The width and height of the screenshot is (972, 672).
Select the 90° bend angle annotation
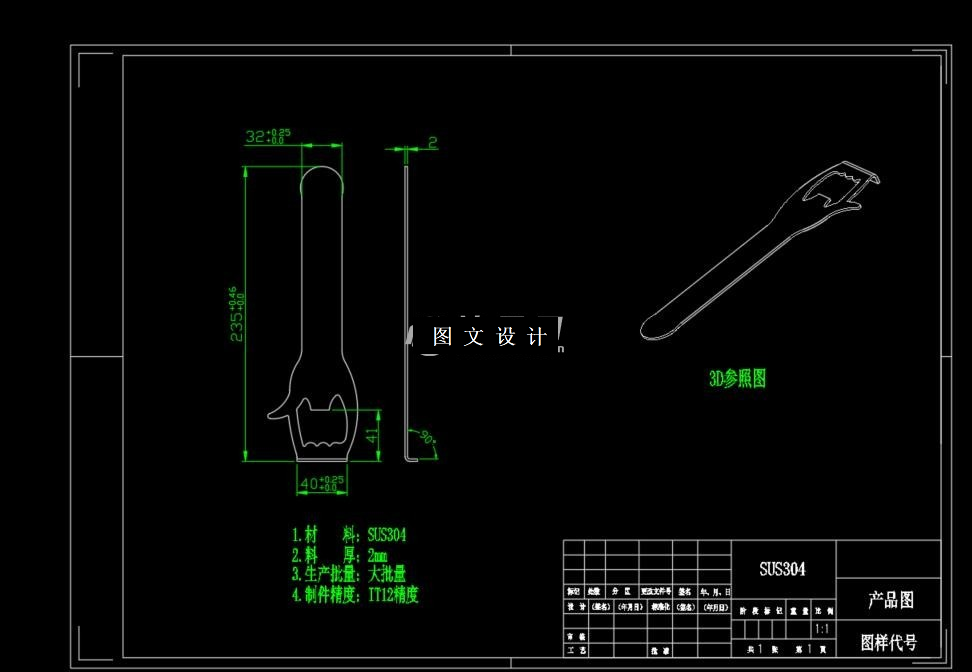(x=428, y=437)
